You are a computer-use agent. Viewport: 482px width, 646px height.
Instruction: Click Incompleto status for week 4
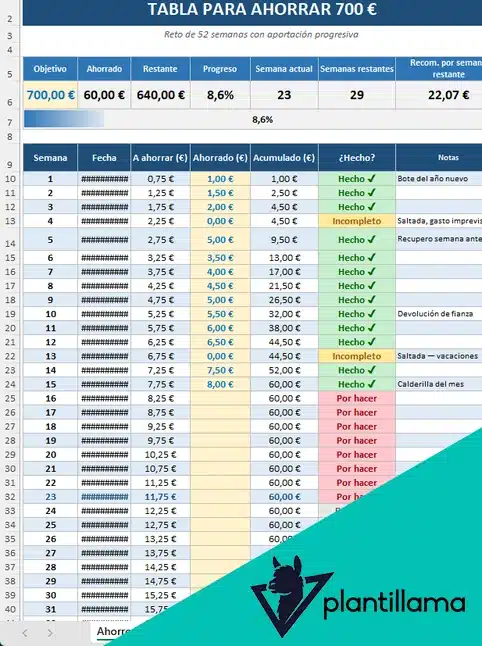click(x=357, y=221)
